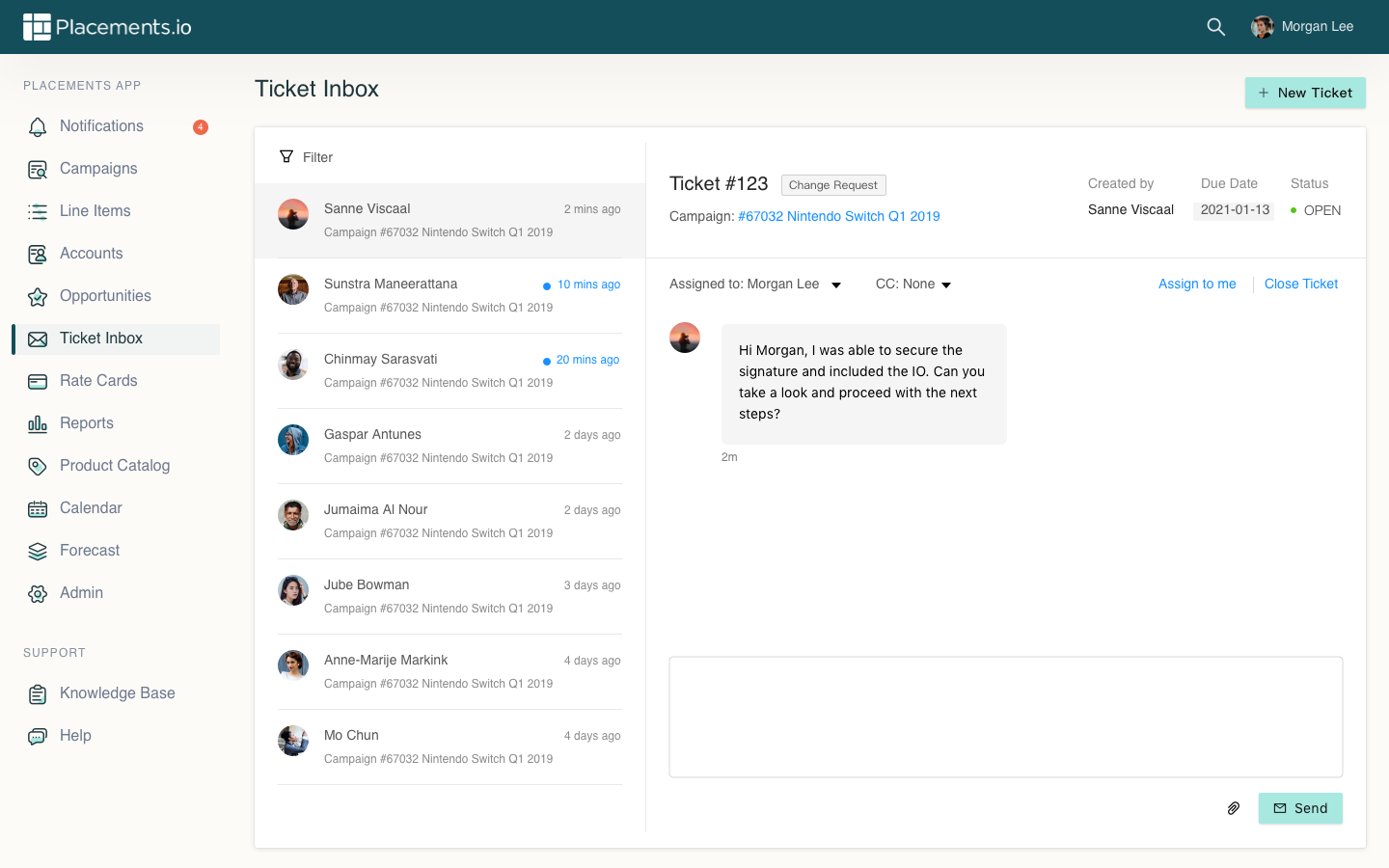
Task: Expand the Assigned to Morgan Lee dropdown
Action: tap(835, 285)
